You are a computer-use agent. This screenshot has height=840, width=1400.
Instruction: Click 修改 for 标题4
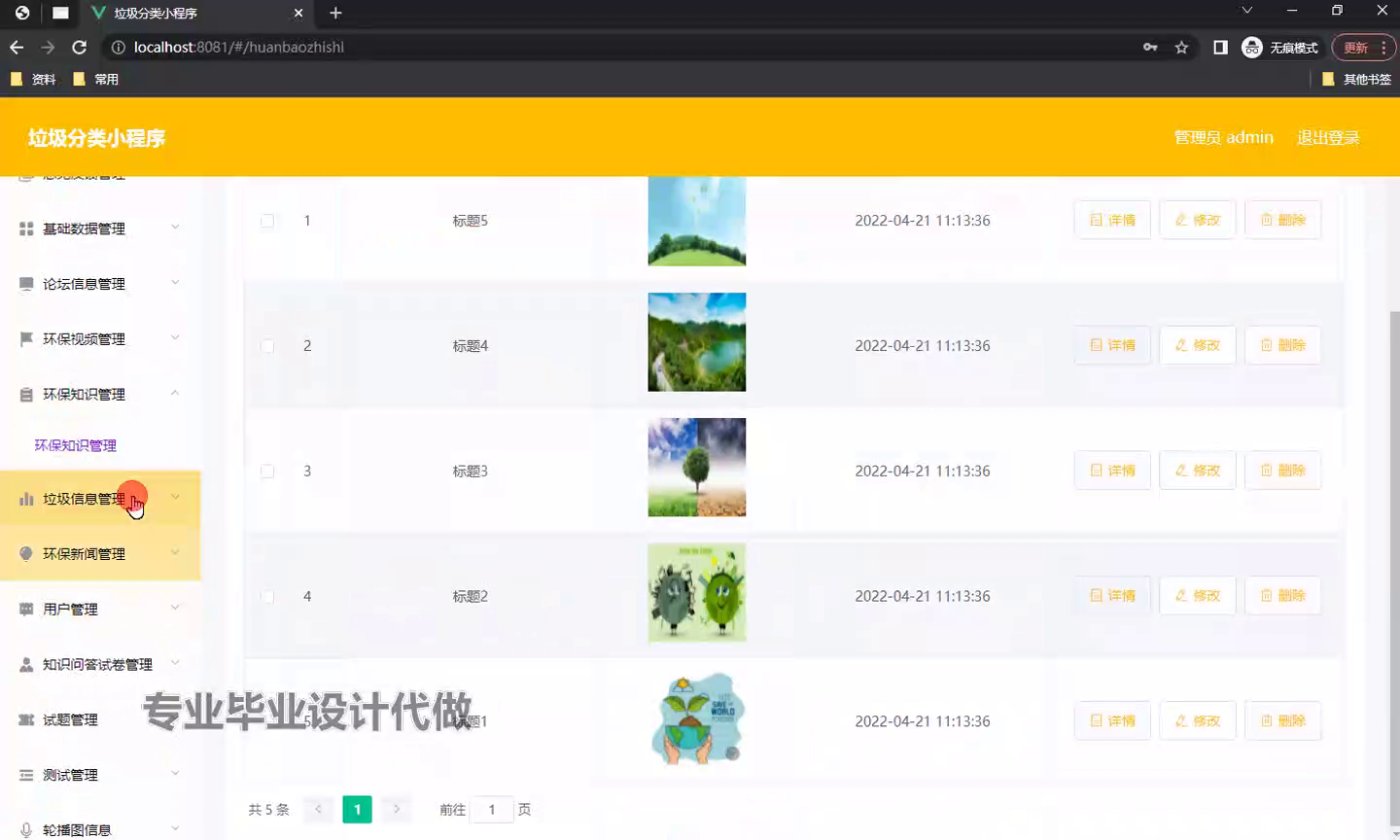point(1197,345)
